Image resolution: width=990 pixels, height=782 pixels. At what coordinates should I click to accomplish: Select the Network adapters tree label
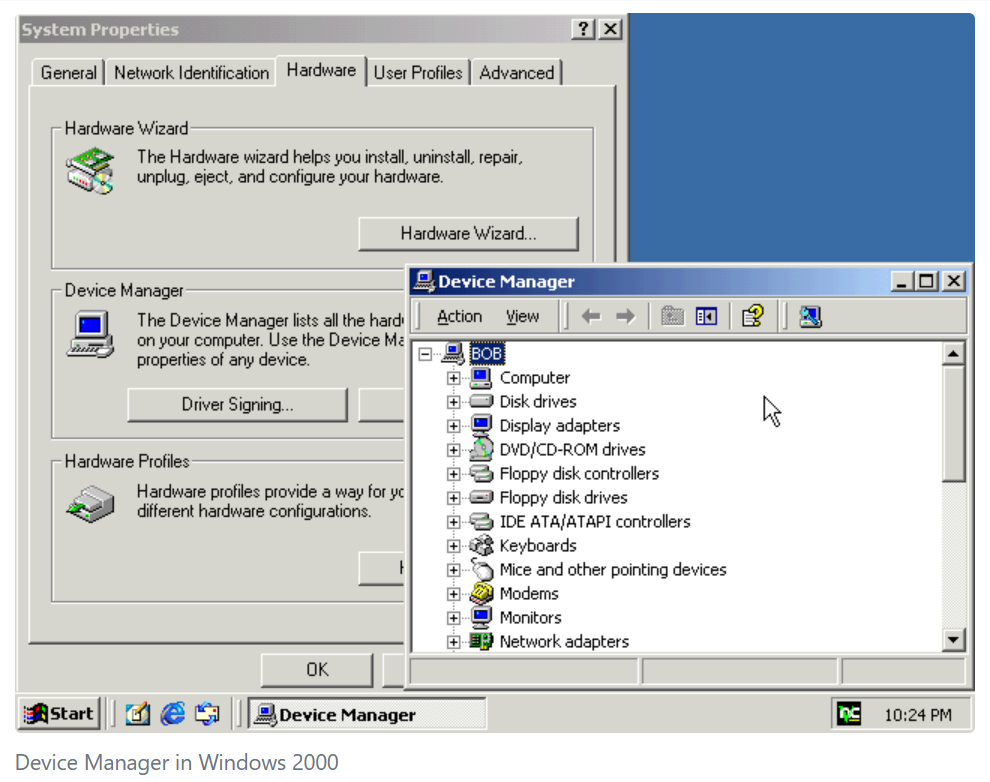click(564, 642)
